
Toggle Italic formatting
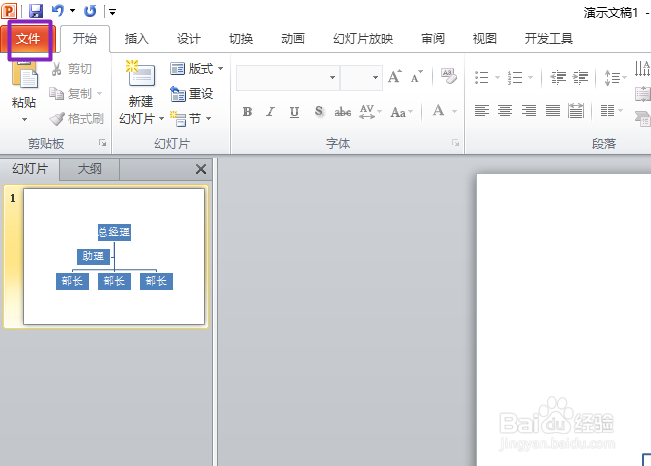click(271, 111)
